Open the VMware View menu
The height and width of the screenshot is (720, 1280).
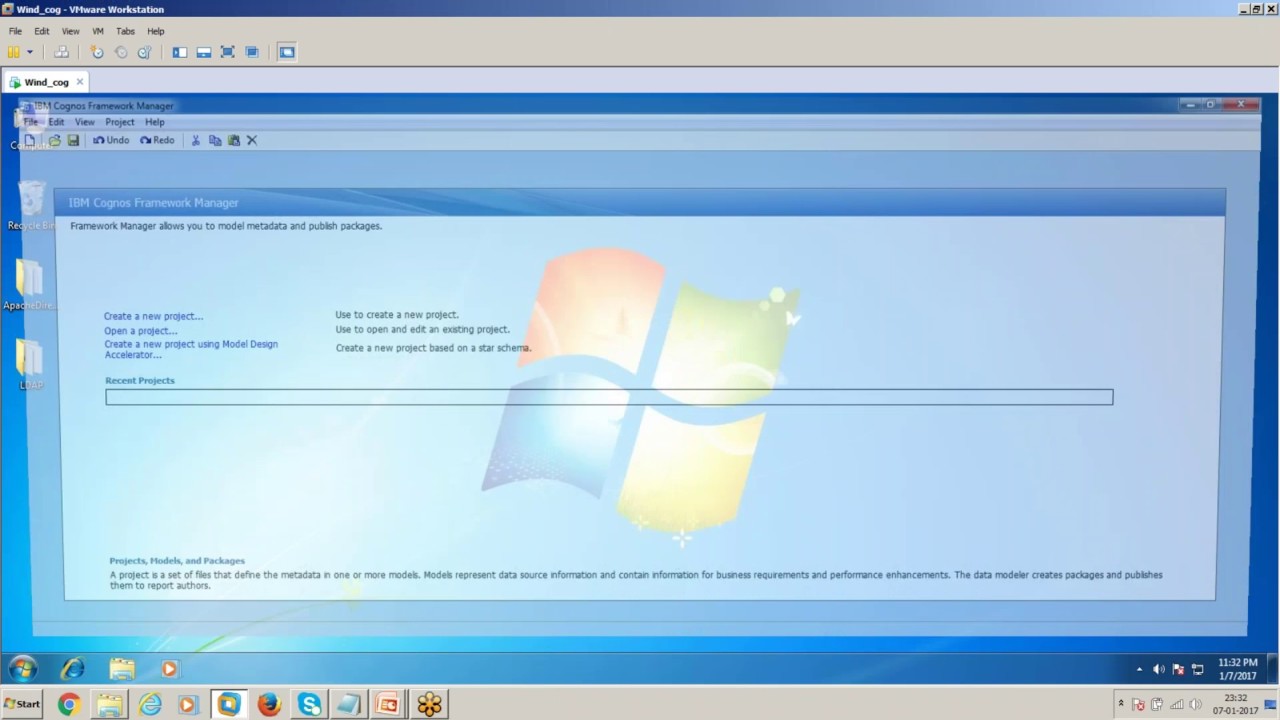(x=71, y=31)
